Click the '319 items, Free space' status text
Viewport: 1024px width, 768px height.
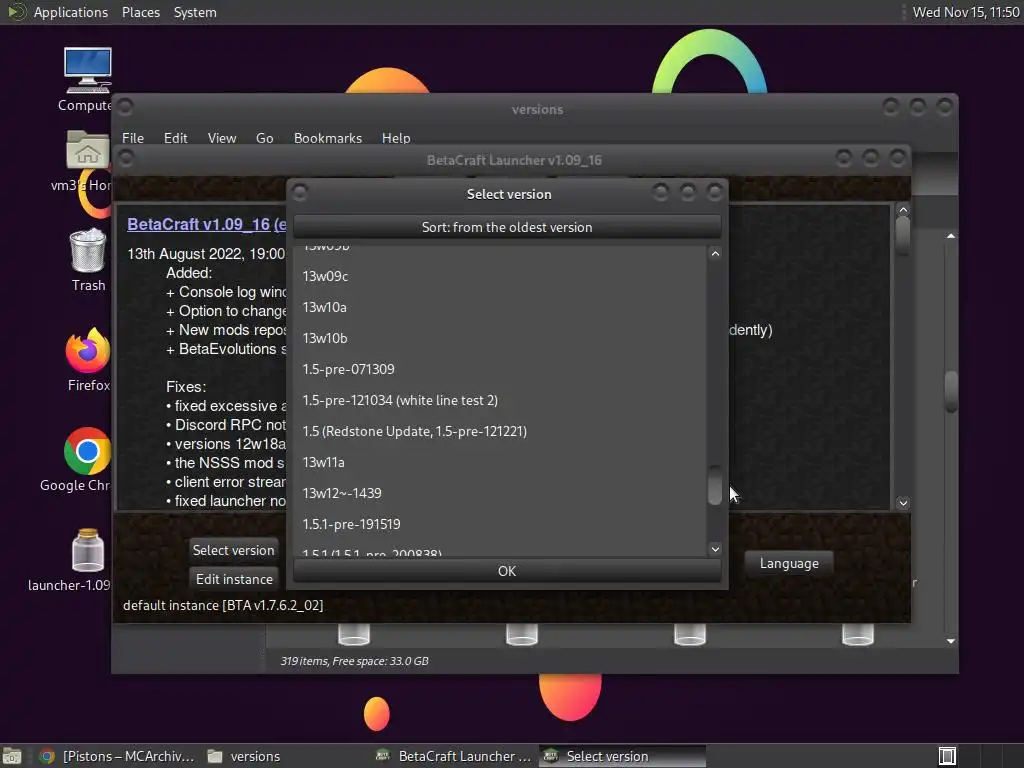click(355, 661)
